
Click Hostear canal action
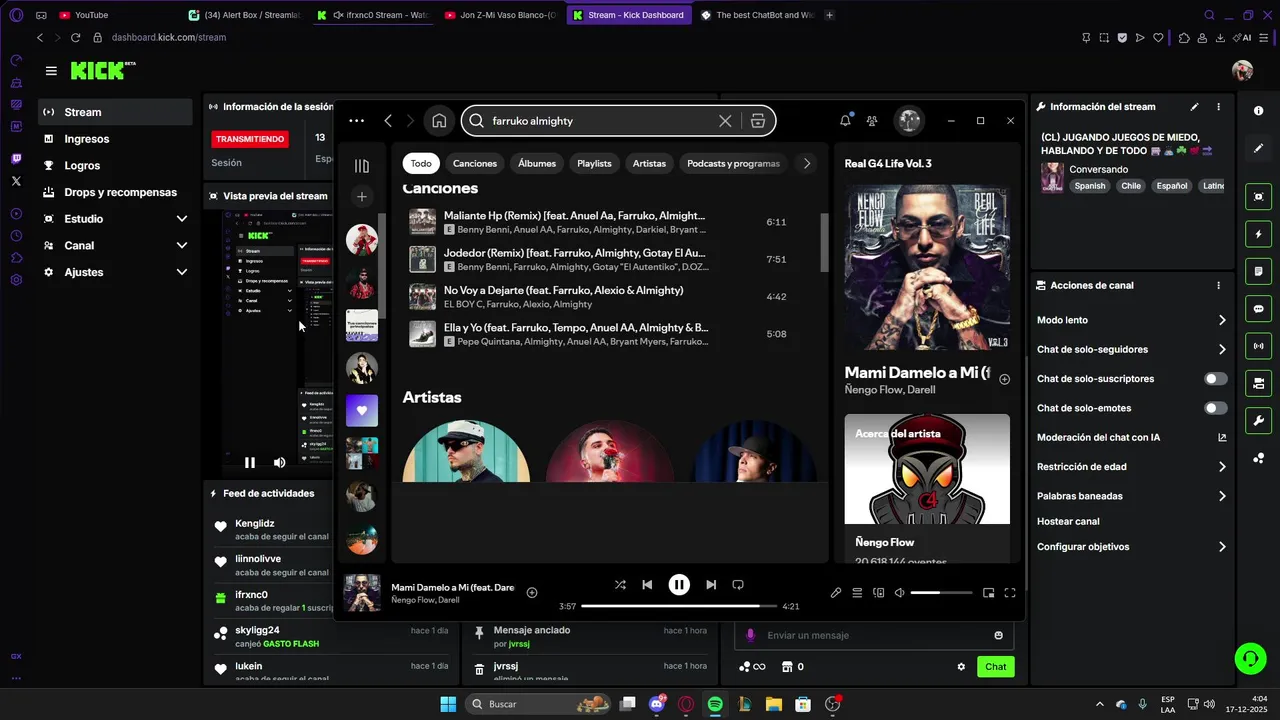(1068, 521)
